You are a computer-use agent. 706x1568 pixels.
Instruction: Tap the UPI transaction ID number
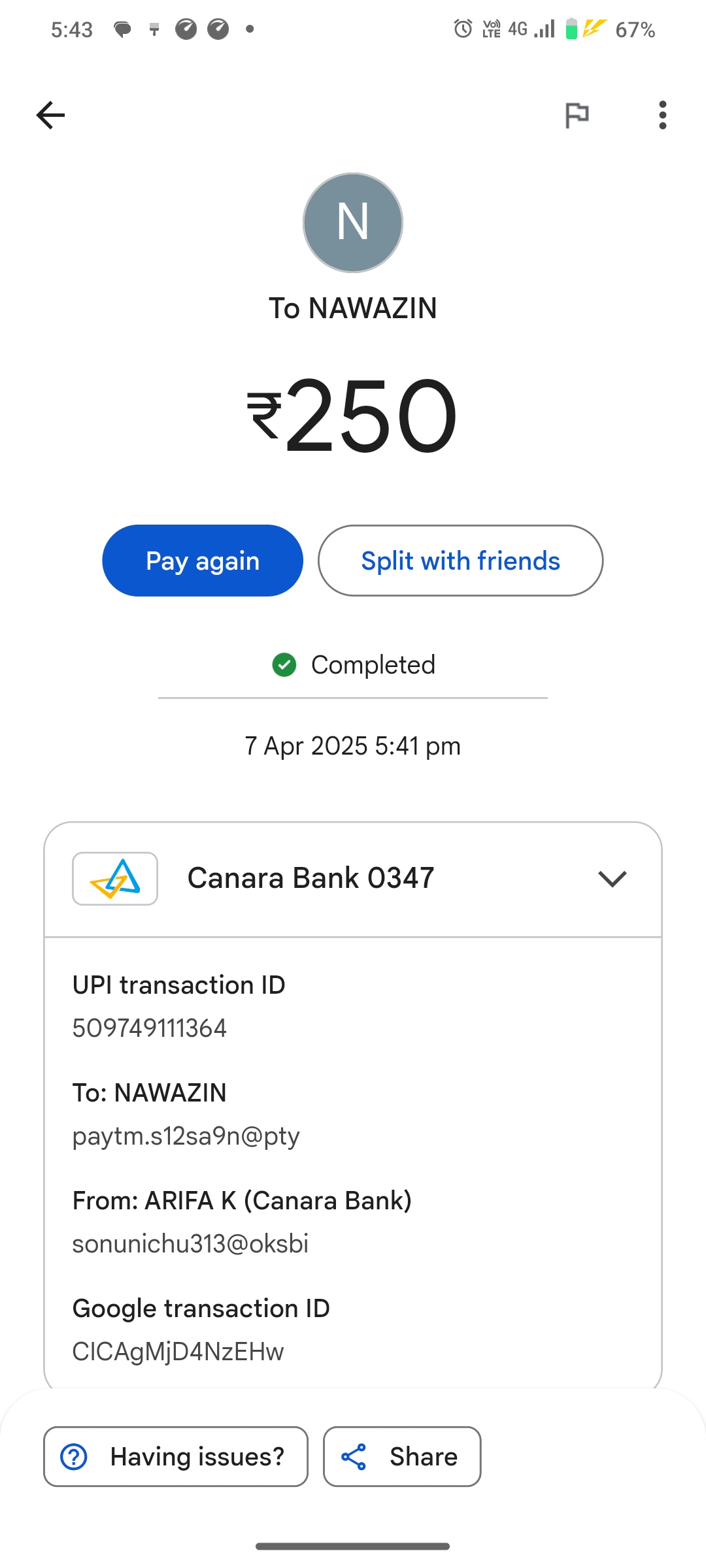pyautogui.click(x=150, y=1028)
